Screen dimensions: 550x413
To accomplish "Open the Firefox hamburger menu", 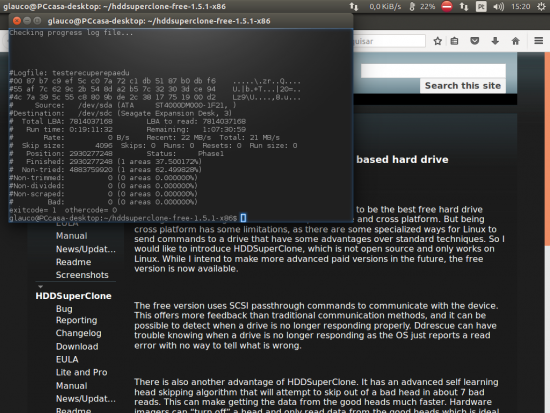I will click(538, 41).
